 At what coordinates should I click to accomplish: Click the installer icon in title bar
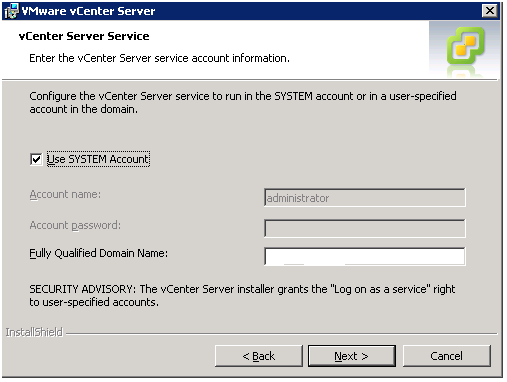[11, 11]
